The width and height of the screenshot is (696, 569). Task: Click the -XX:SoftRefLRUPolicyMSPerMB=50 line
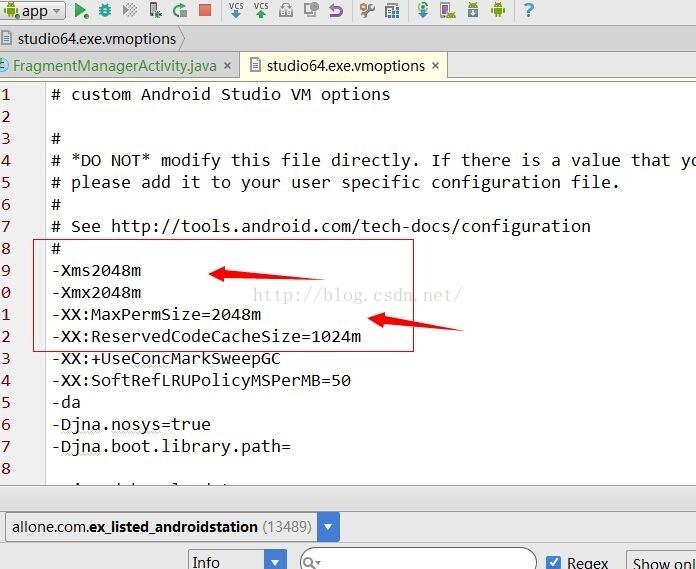tap(201, 380)
